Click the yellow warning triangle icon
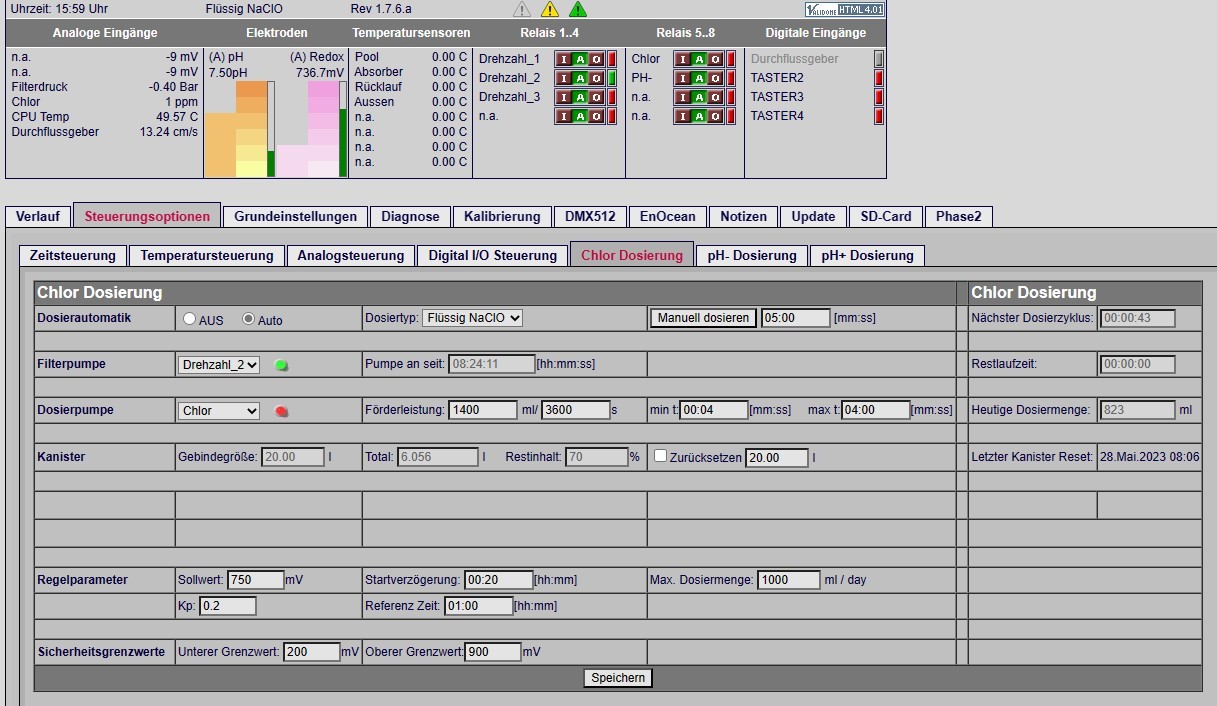1217x706 pixels. (550, 9)
